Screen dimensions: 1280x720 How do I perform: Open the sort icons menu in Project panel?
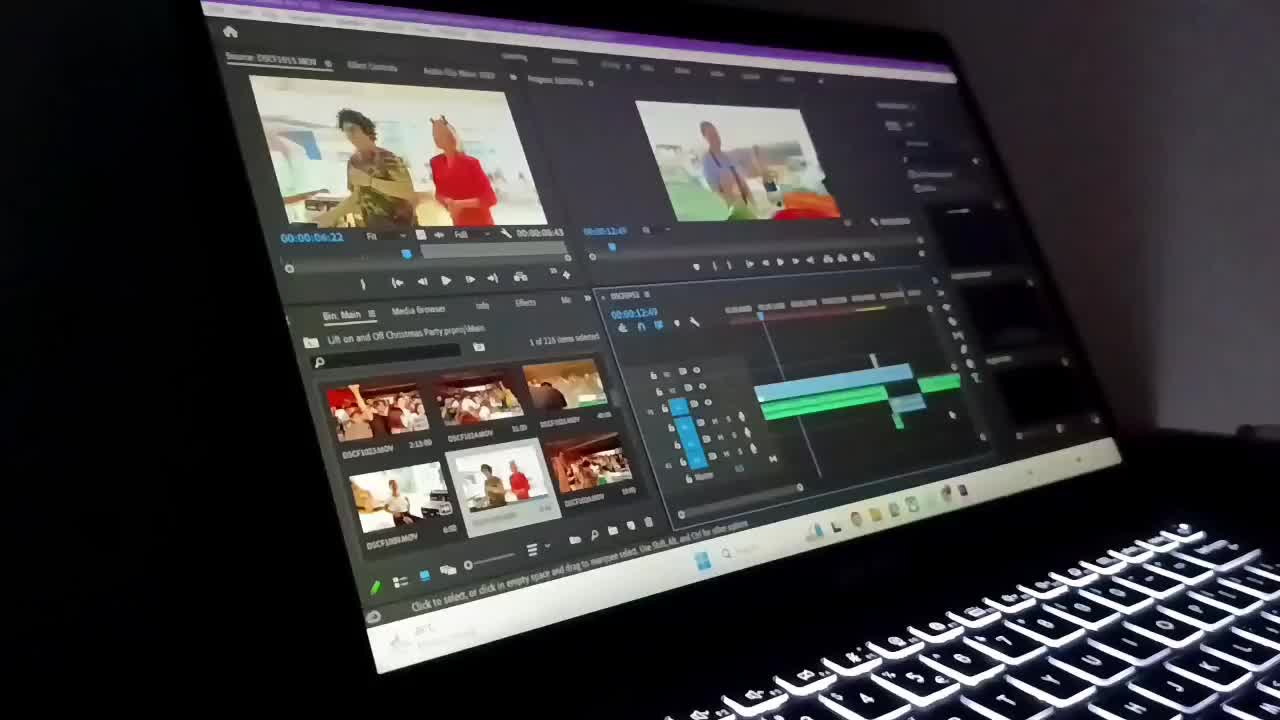pyautogui.click(x=536, y=548)
